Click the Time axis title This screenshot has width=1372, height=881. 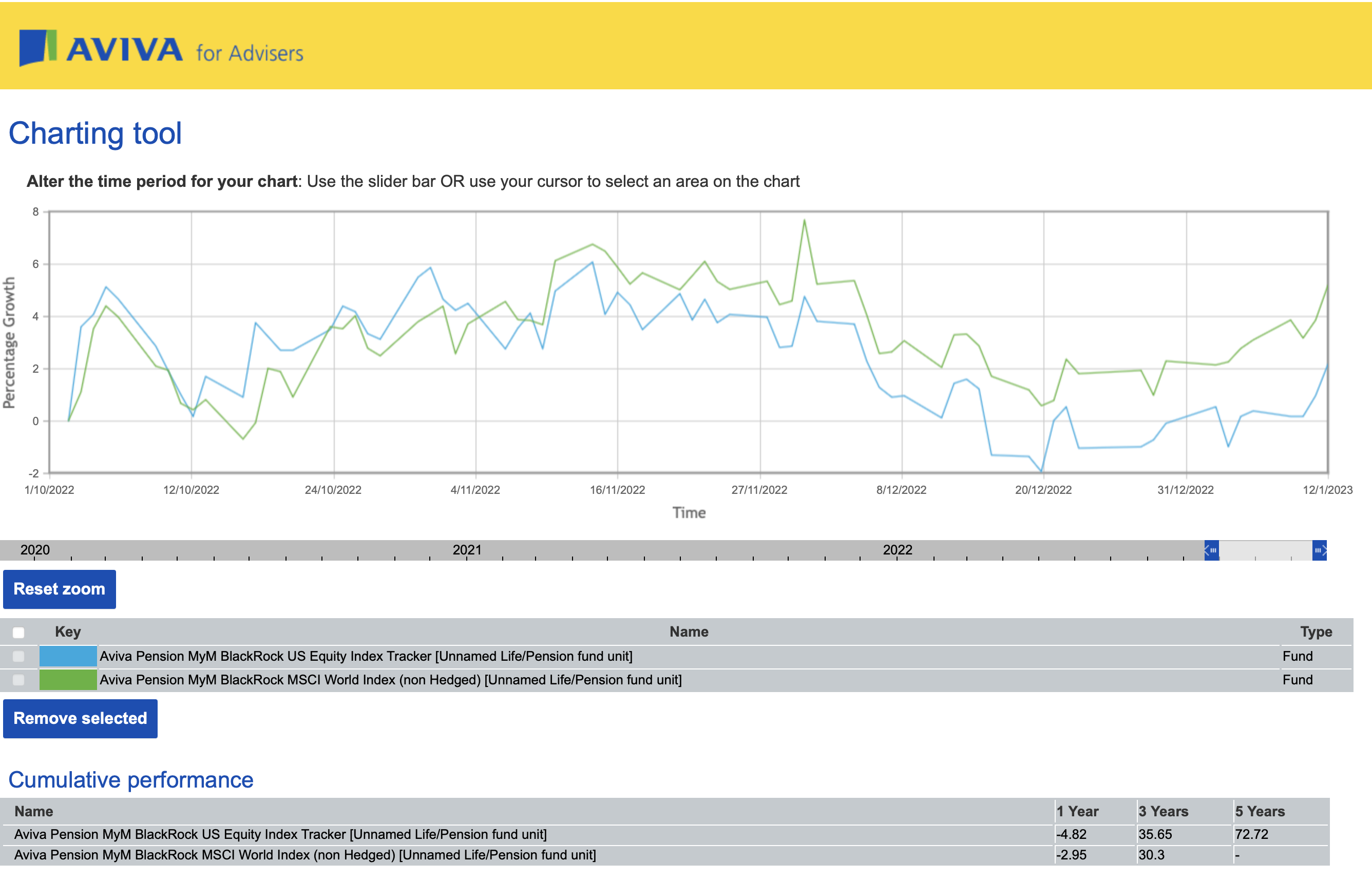point(689,512)
